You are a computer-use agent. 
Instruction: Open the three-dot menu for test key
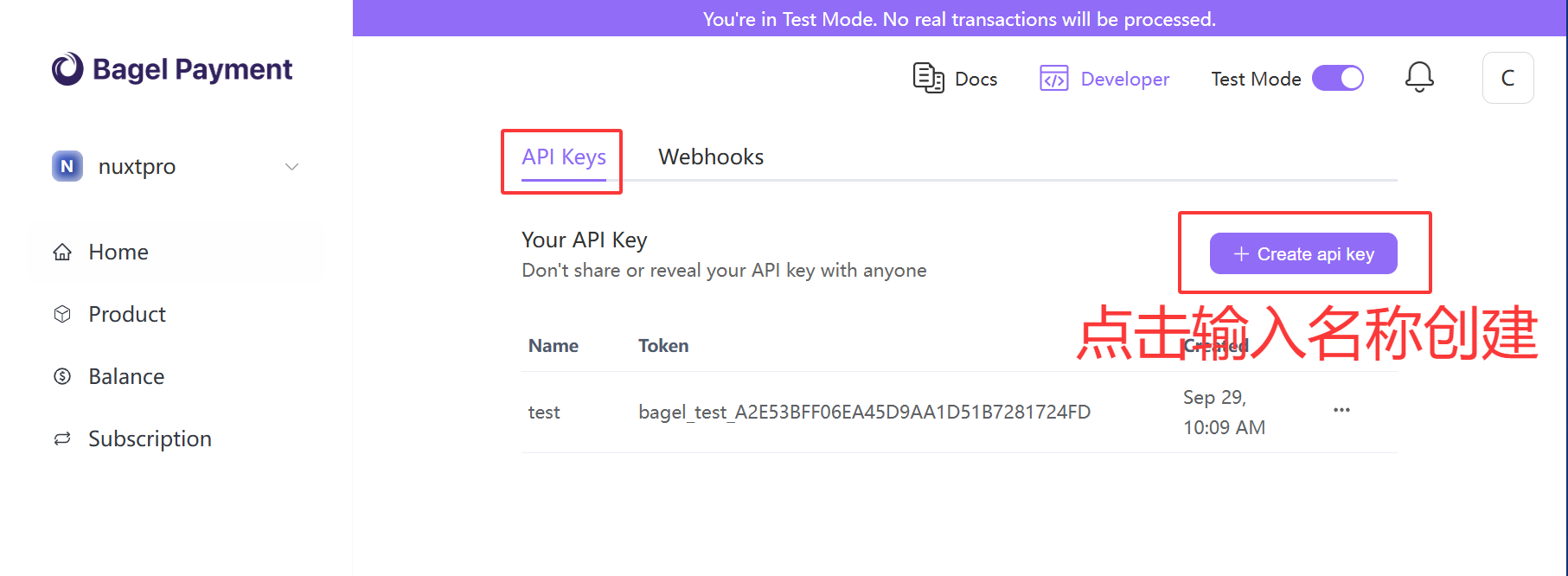tap(1341, 410)
